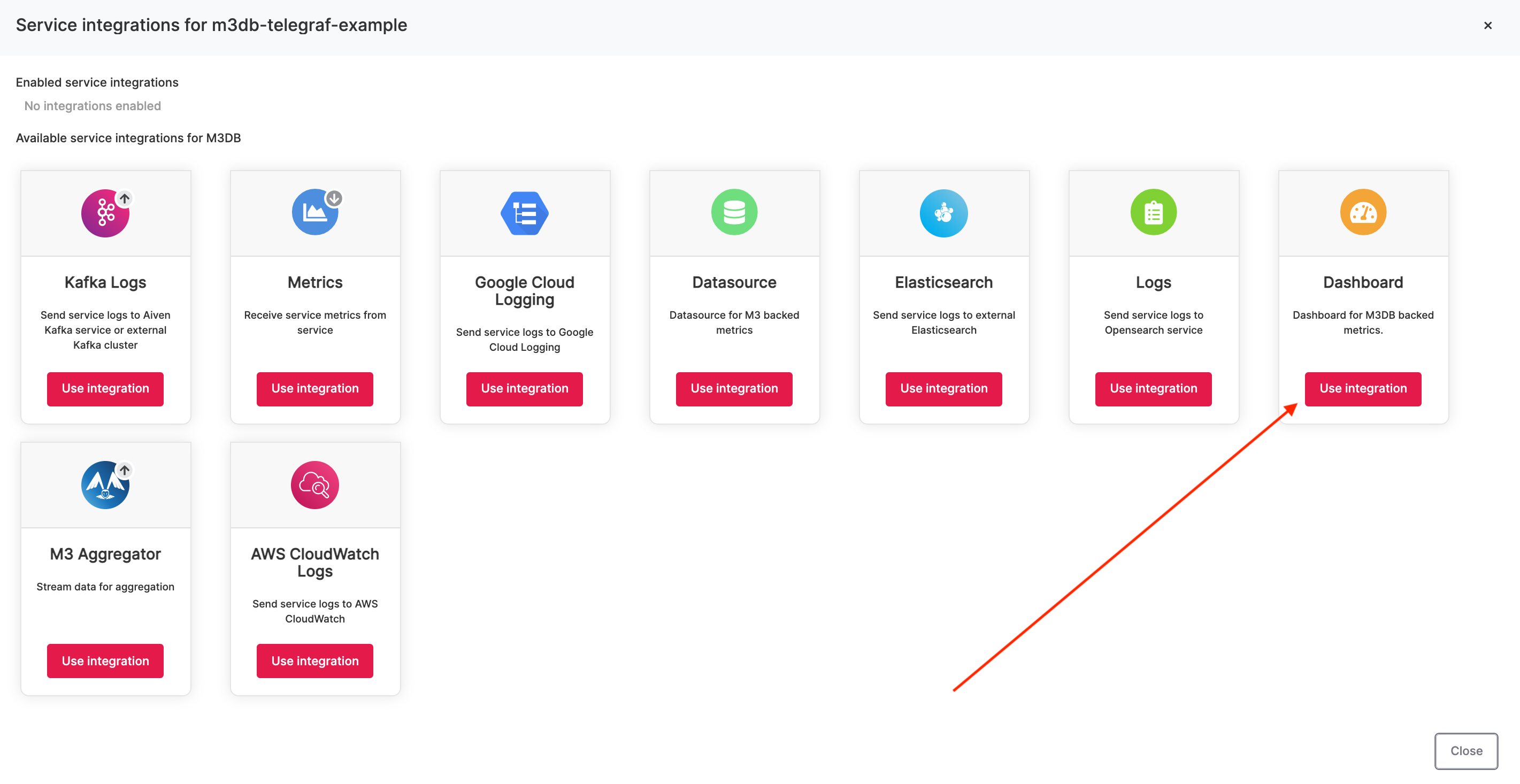Click the up-arrow badge on Kafka Logs icon
The height and width of the screenshot is (784, 1520).
(x=125, y=198)
